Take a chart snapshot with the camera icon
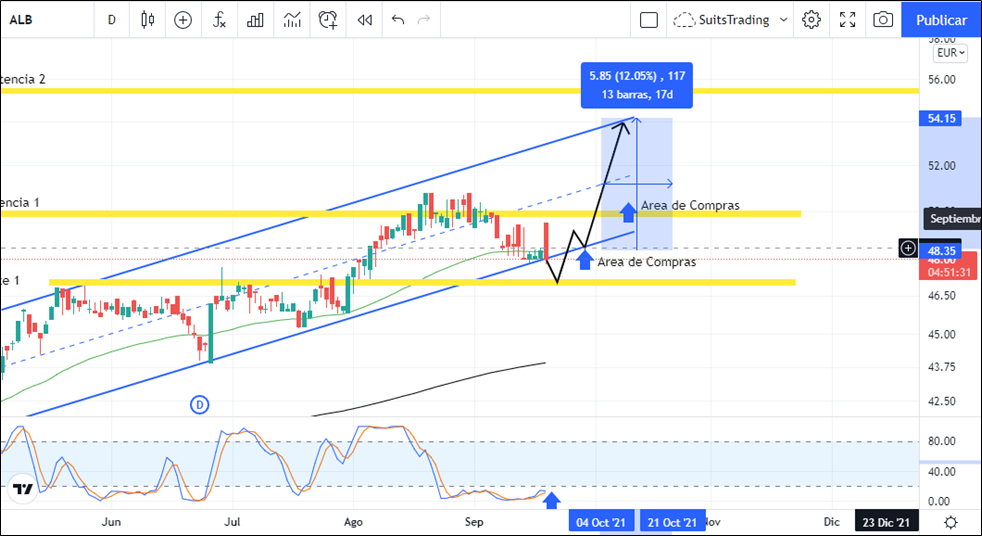 (883, 19)
